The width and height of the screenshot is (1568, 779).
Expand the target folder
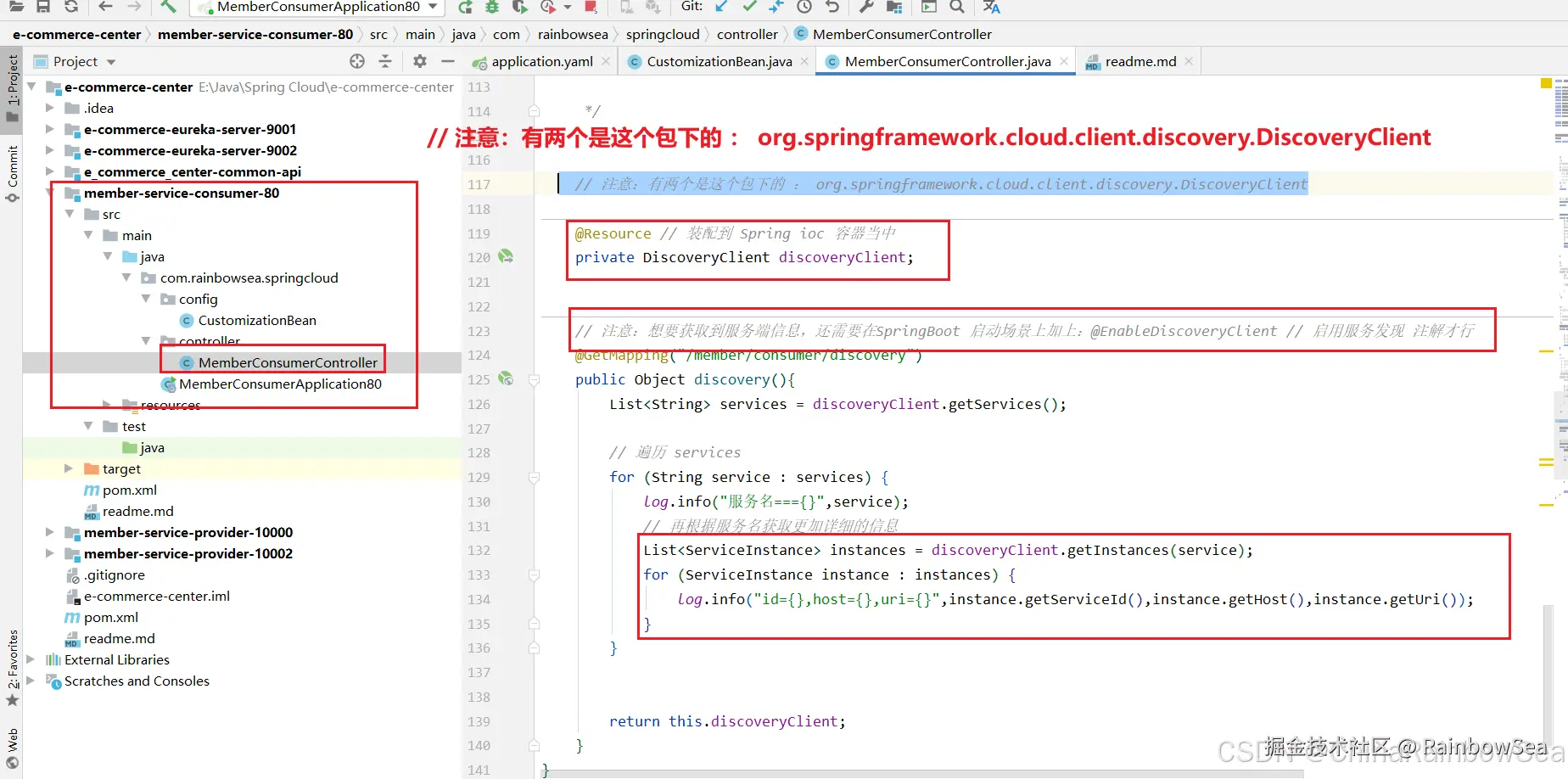69,468
